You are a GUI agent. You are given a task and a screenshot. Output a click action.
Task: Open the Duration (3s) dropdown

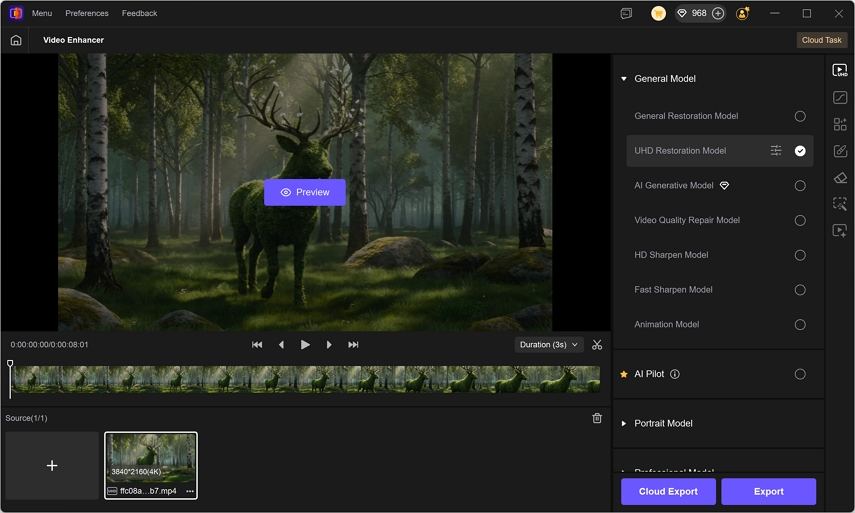point(549,345)
